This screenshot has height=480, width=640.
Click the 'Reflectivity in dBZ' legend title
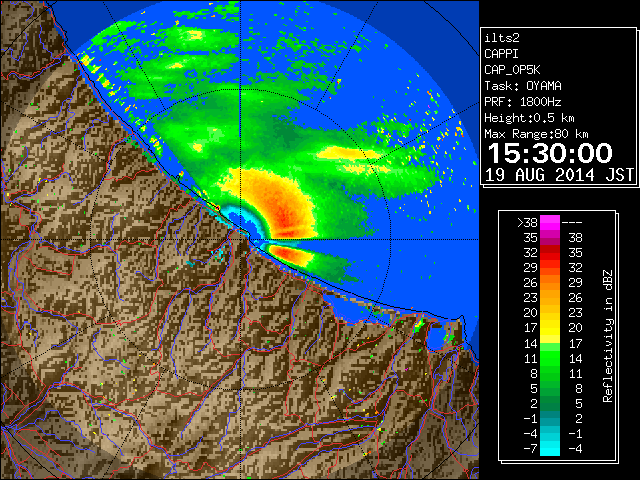[608, 336]
